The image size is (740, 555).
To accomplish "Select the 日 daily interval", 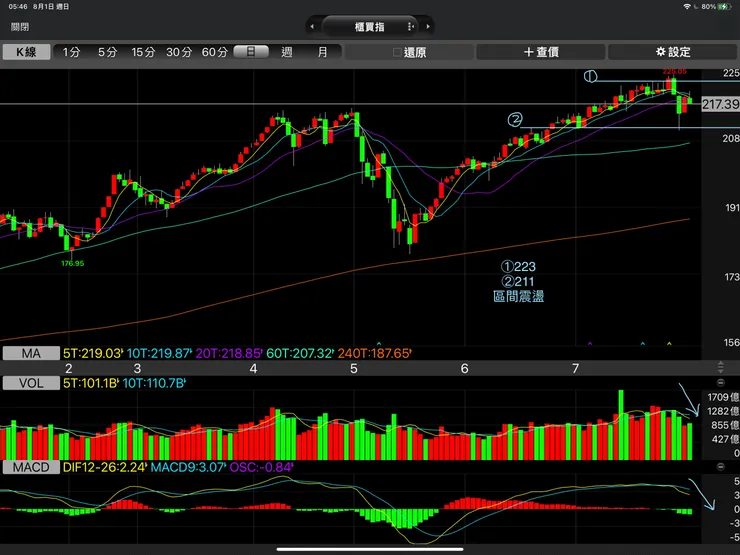I will coord(251,52).
